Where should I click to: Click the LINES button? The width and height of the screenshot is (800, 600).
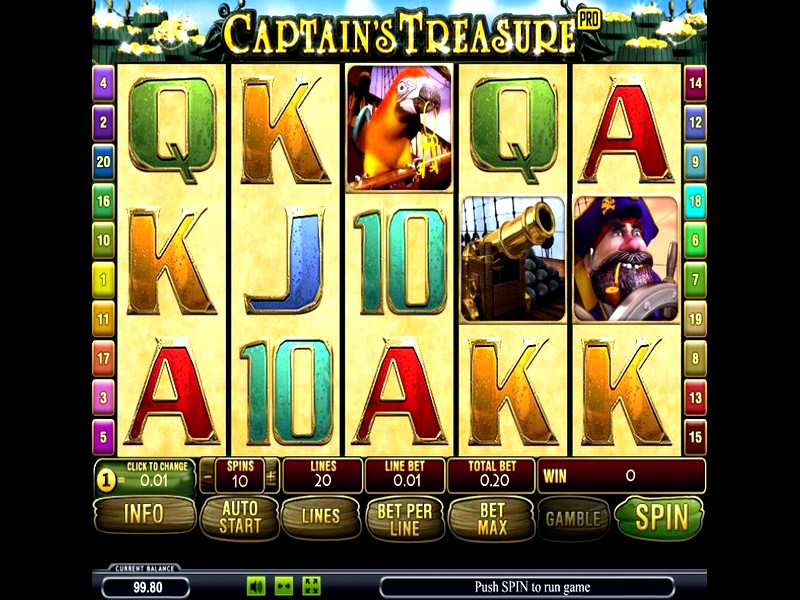(320, 517)
